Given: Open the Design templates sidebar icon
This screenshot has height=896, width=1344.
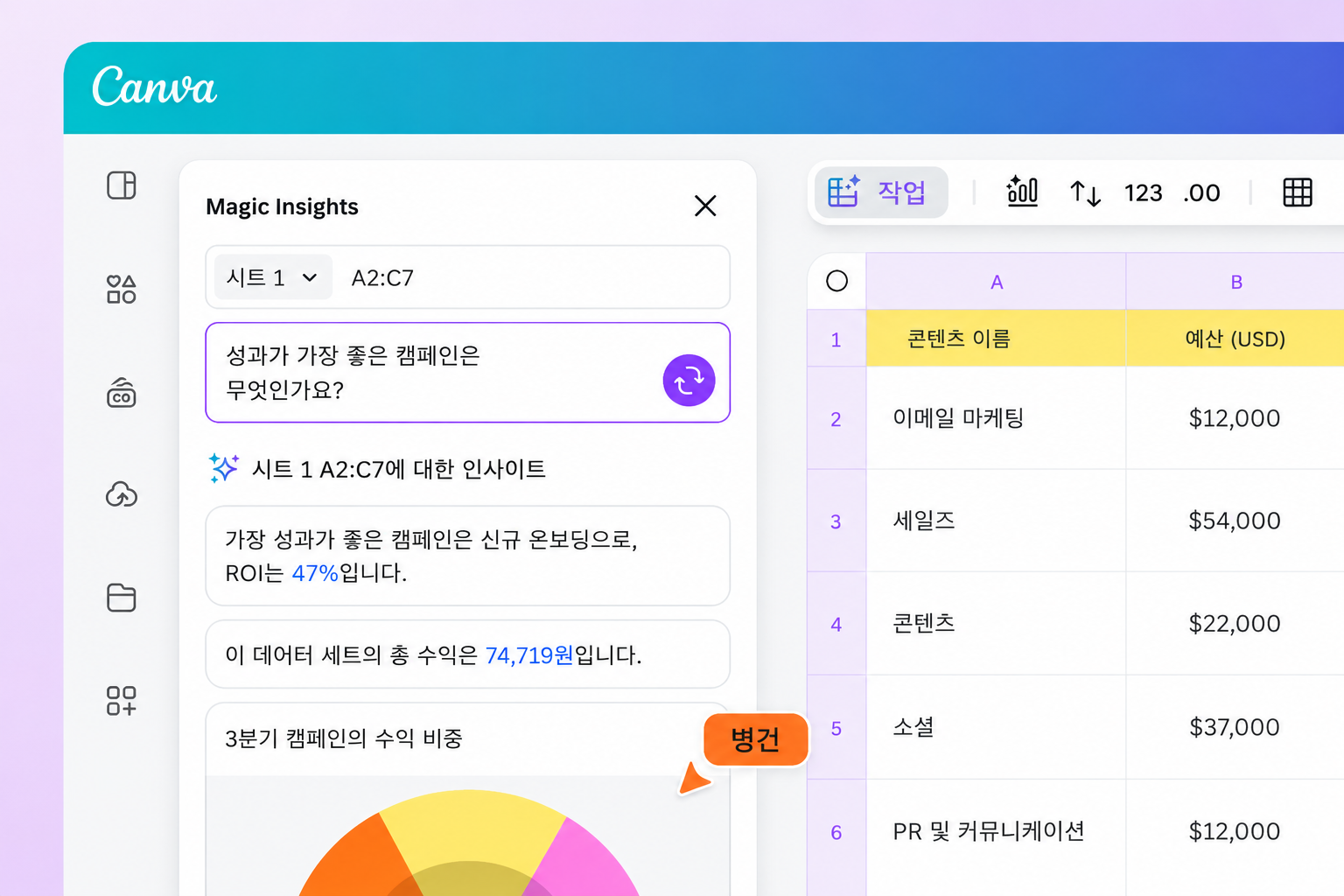Looking at the screenshot, I should point(122,185).
